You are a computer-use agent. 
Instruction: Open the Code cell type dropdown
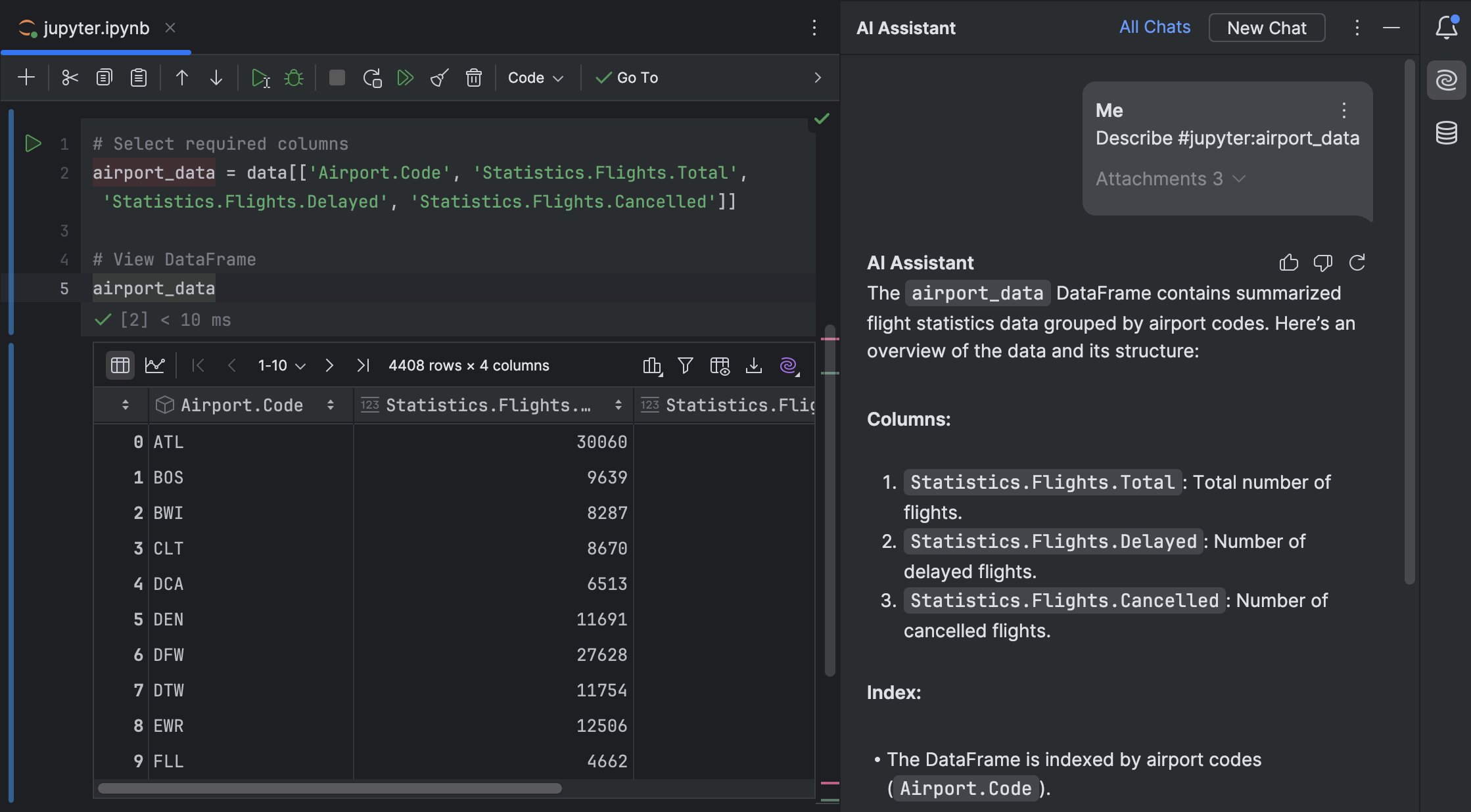click(x=535, y=78)
